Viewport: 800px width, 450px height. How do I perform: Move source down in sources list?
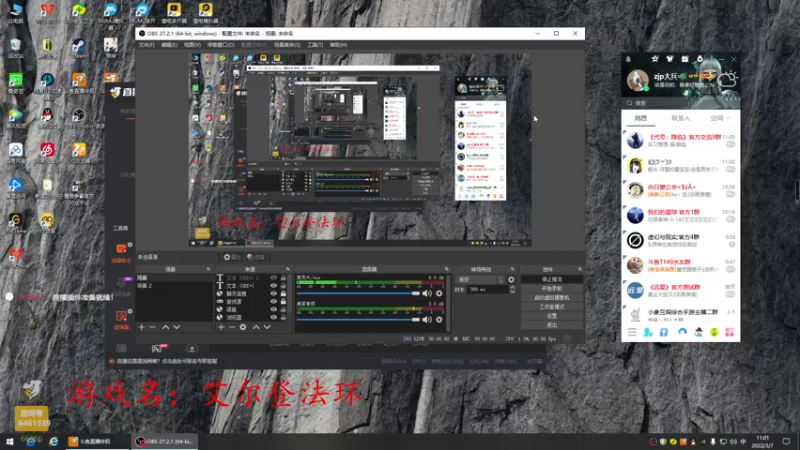(267, 327)
